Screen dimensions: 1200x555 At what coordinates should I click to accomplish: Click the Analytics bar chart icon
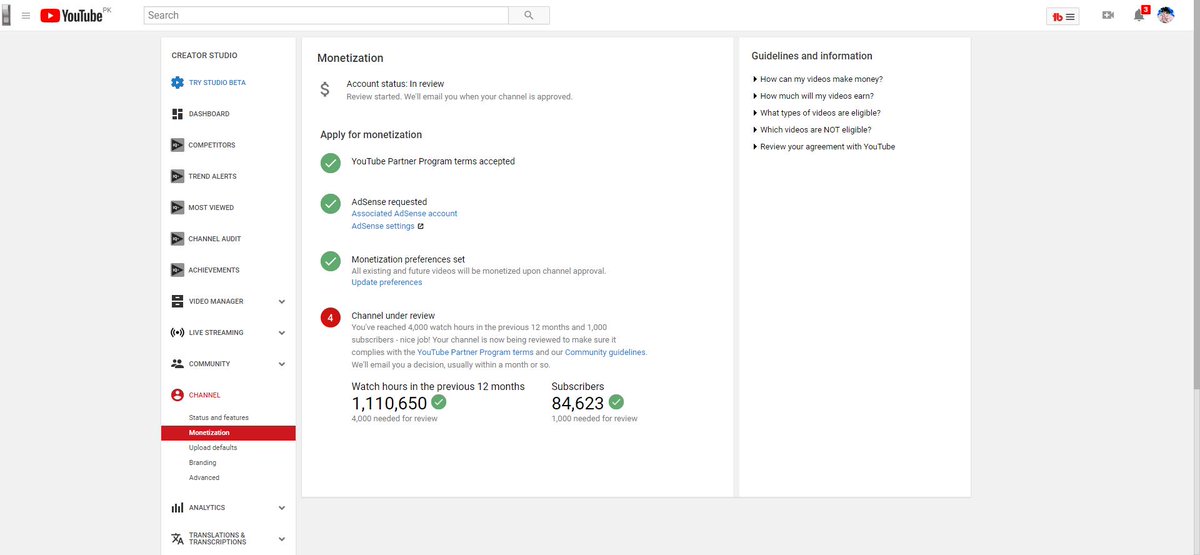pyautogui.click(x=177, y=508)
